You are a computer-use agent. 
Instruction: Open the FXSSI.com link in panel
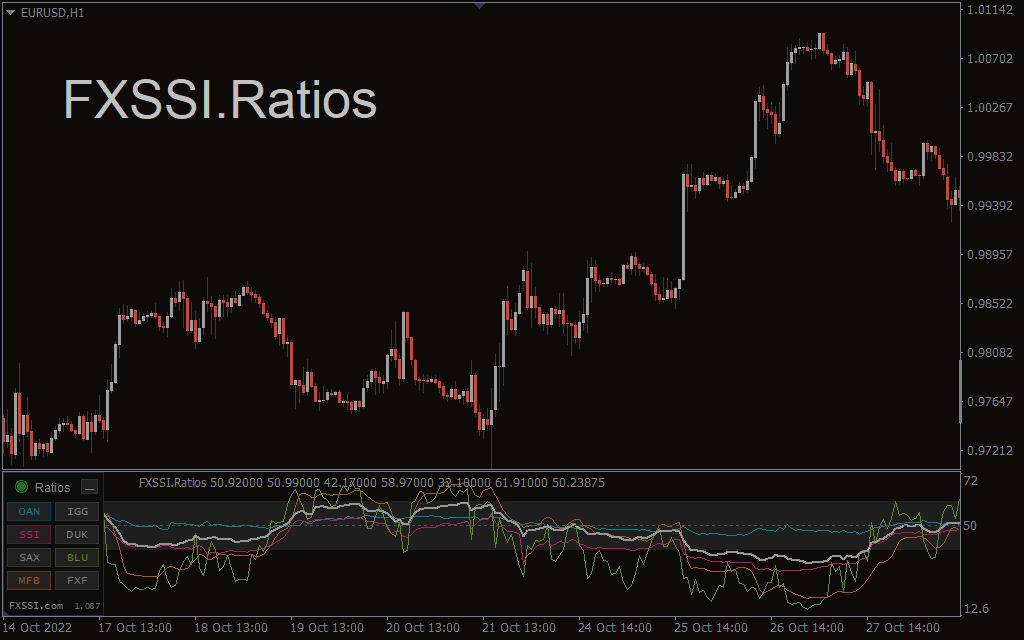click(x=36, y=605)
